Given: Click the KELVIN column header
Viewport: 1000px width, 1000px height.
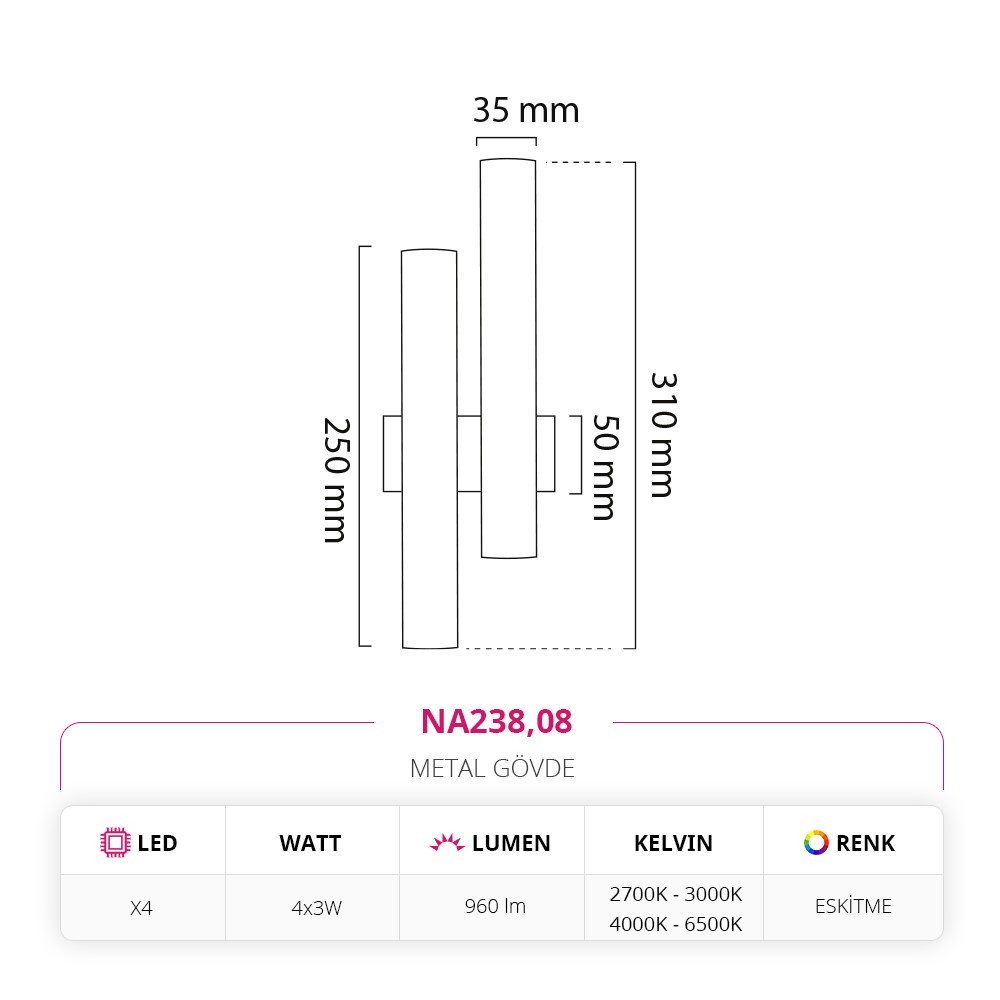Looking at the screenshot, I should (x=673, y=843).
